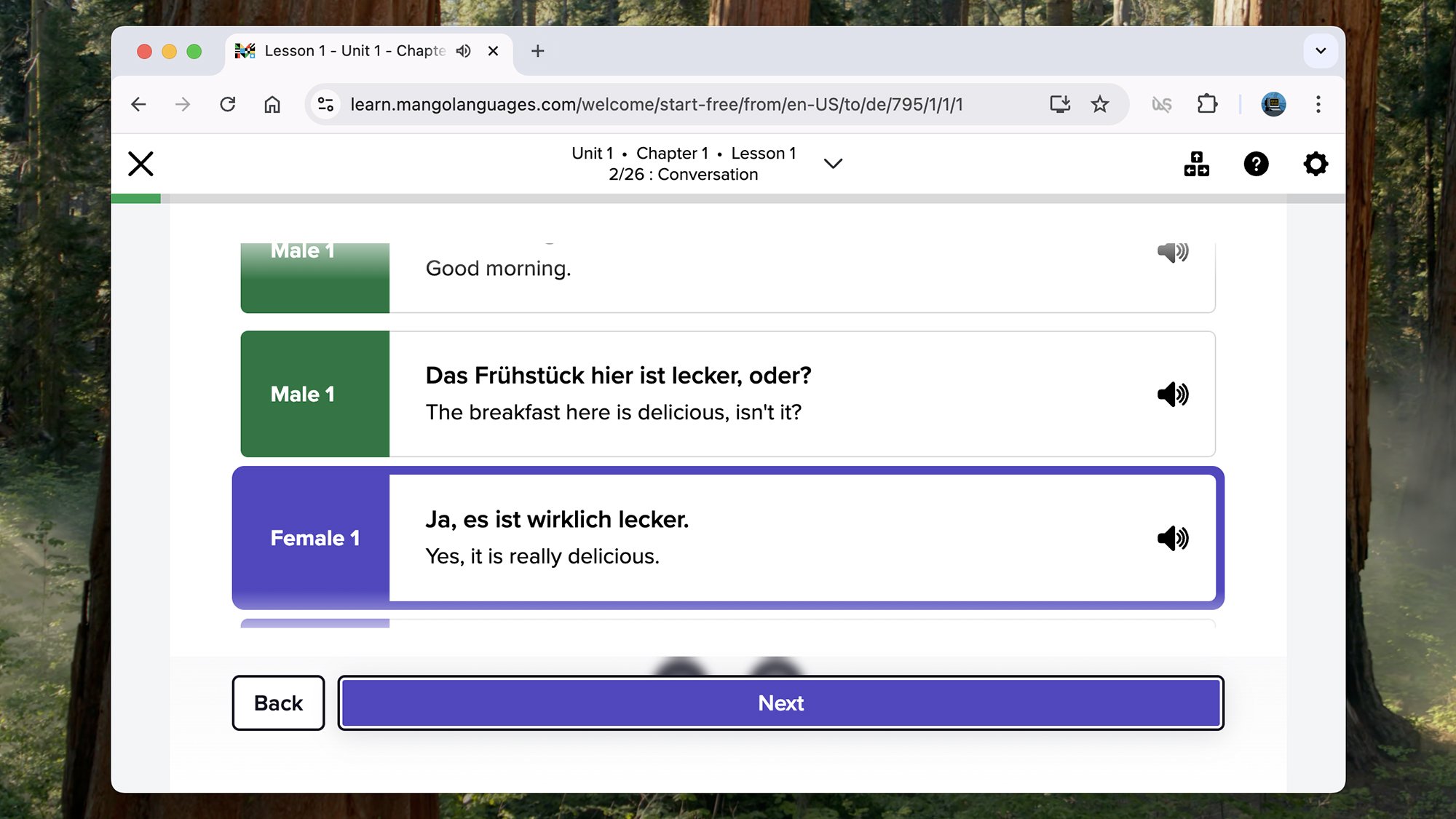
Task: Reload the page
Action: click(228, 104)
